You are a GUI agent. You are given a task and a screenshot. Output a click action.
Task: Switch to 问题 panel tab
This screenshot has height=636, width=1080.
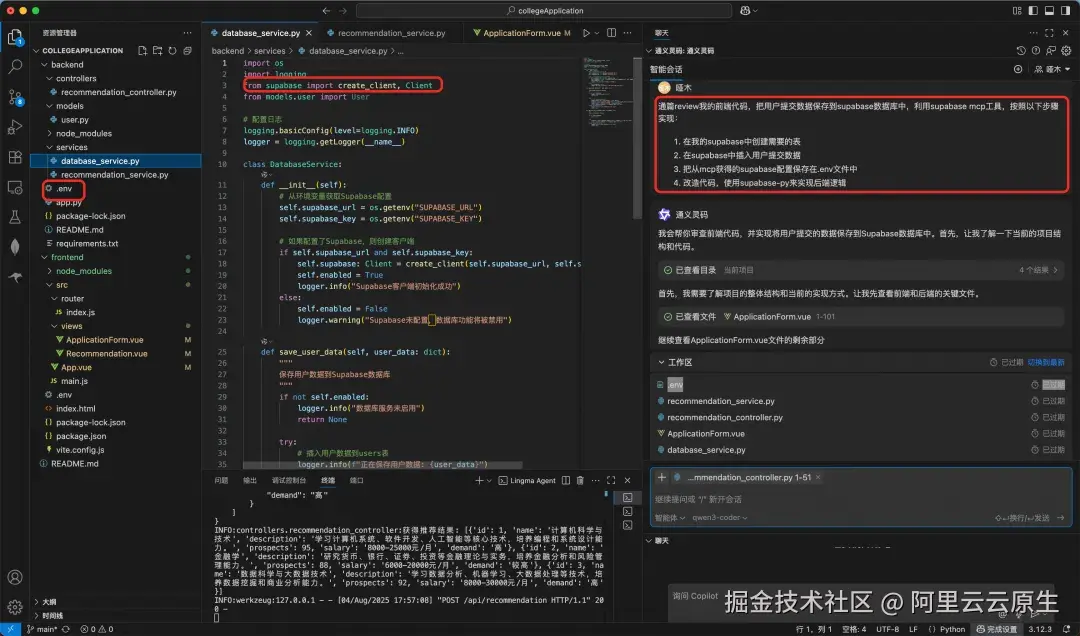click(x=221, y=480)
